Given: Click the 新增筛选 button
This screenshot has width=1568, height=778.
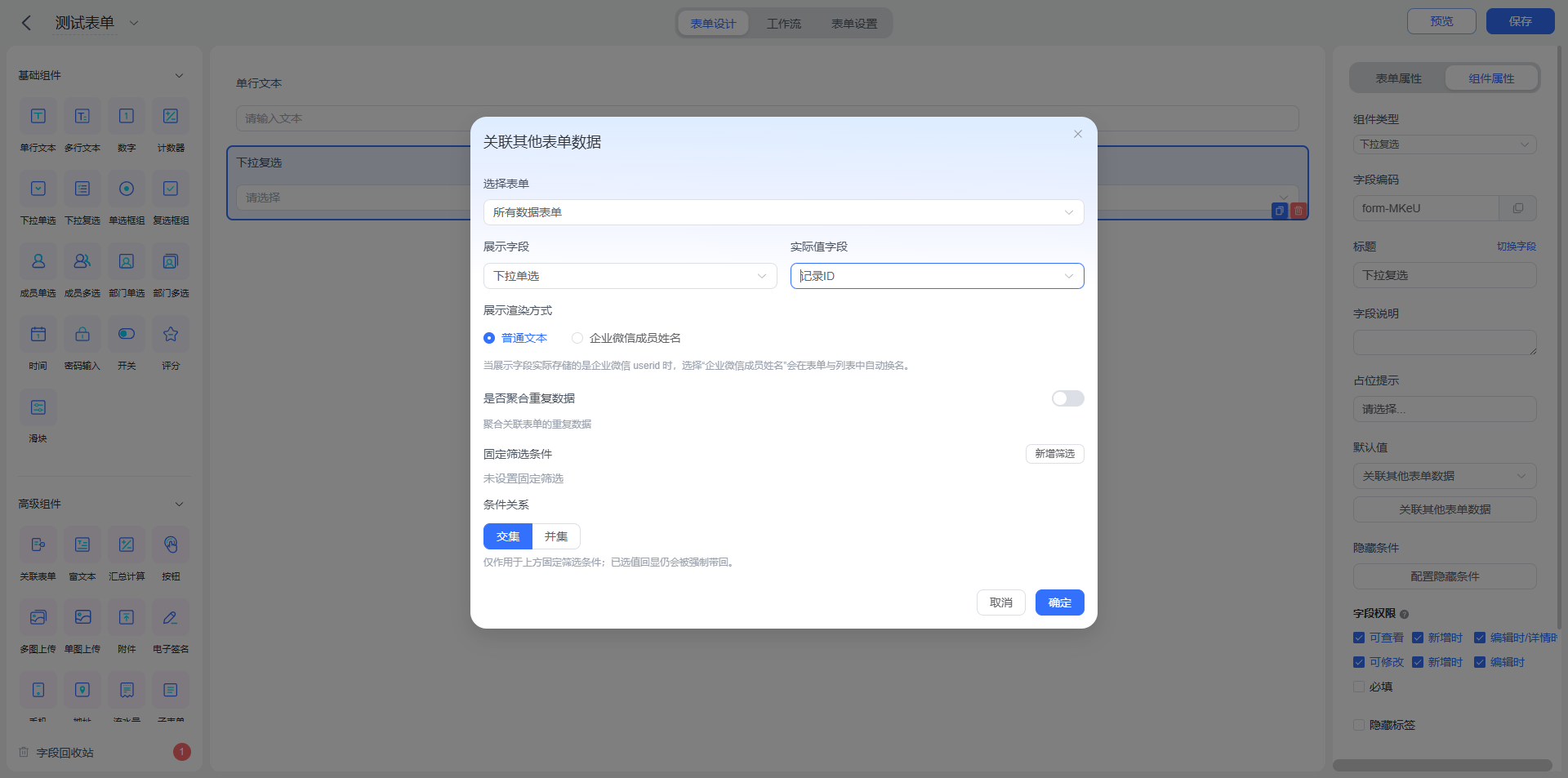Looking at the screenshot, I should point(1054,454).
